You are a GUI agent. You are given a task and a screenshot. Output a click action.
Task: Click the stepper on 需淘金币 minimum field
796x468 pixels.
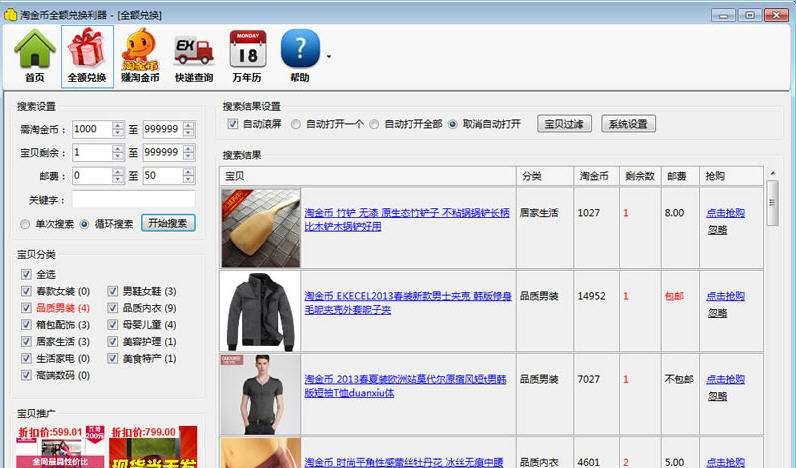[x=118, y=129]
